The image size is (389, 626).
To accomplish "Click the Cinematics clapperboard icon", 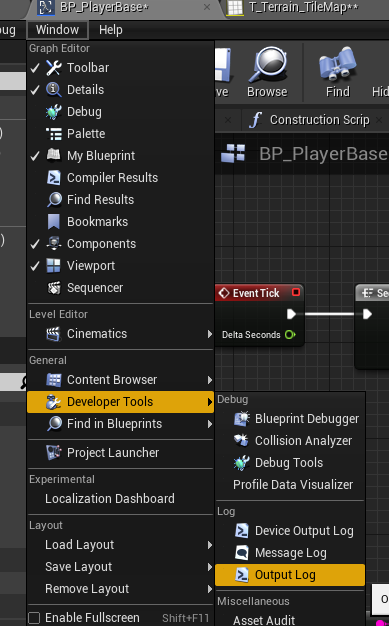I will click(54, 334).
